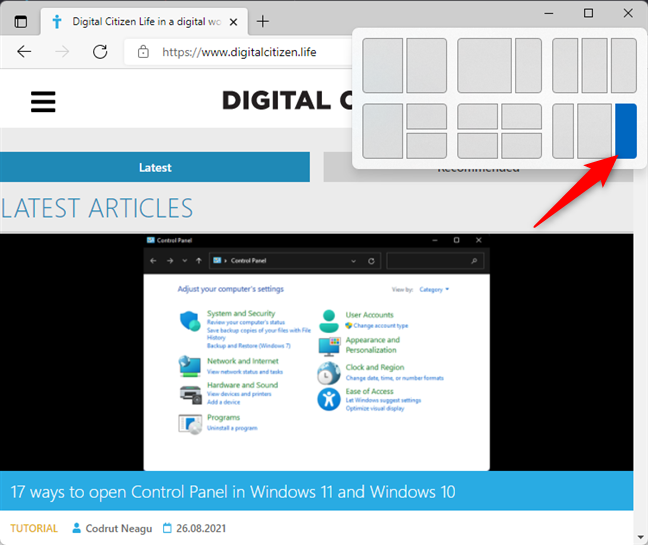Snap to top-right zone of three-pane layout
Viewport: 648px width, 545px height.
pyautogui.click(x=426, y=116)
